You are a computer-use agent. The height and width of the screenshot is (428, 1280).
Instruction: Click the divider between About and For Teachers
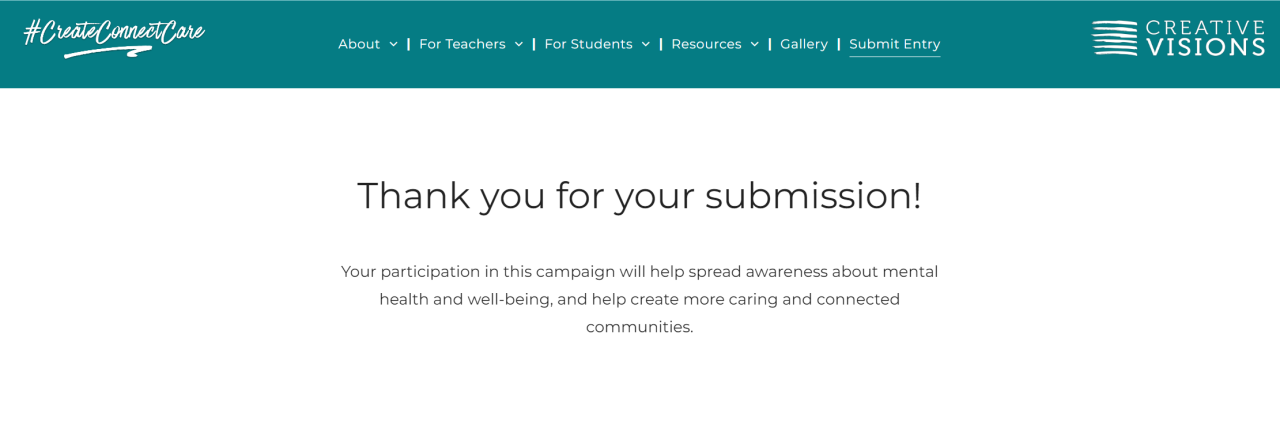tap(408, 44)
